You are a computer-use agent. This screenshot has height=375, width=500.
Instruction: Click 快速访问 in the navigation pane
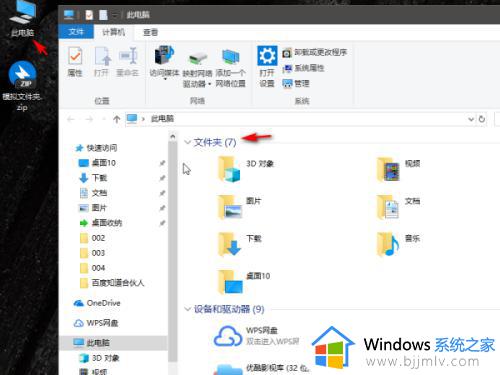point(96,148)
